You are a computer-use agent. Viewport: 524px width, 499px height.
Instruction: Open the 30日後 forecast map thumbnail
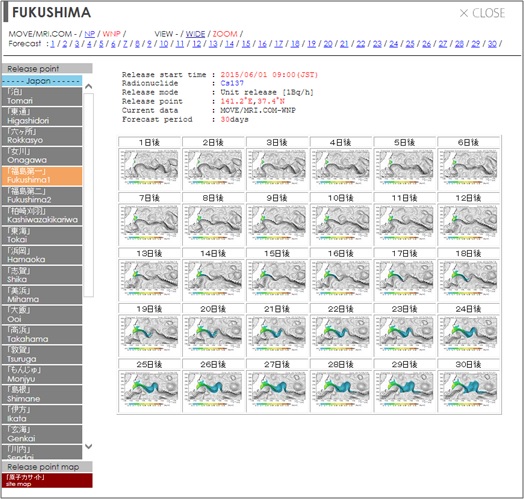click(468, 389)
